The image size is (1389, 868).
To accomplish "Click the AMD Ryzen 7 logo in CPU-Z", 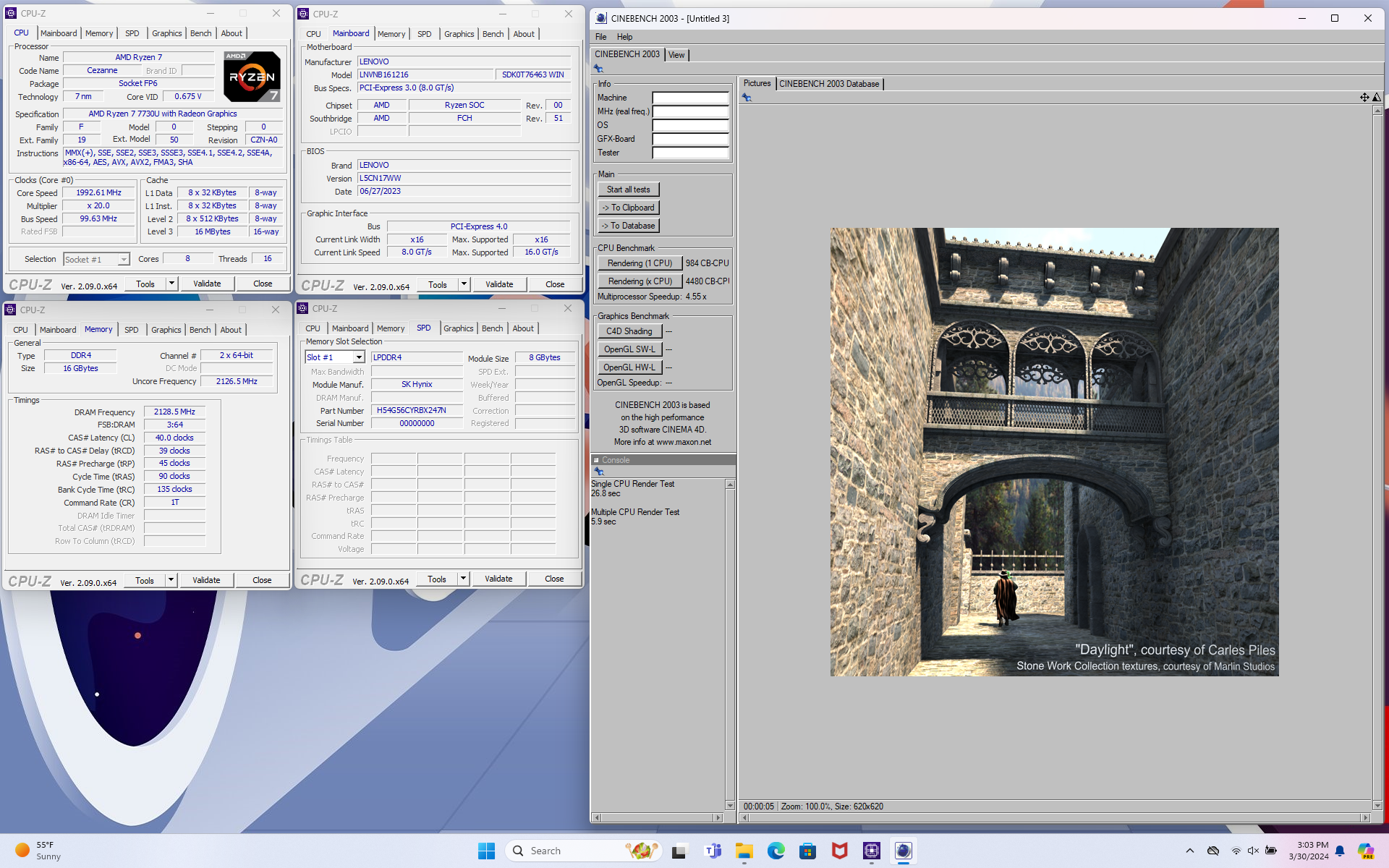I will tap(252, 76).
